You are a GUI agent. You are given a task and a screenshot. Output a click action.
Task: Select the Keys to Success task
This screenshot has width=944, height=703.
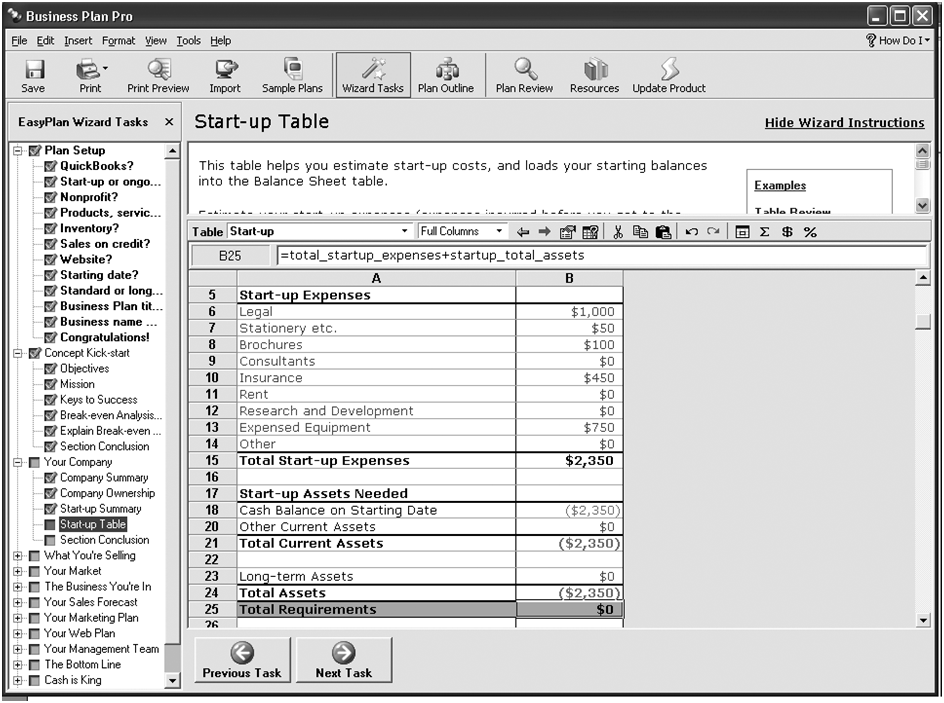point(98,400)
